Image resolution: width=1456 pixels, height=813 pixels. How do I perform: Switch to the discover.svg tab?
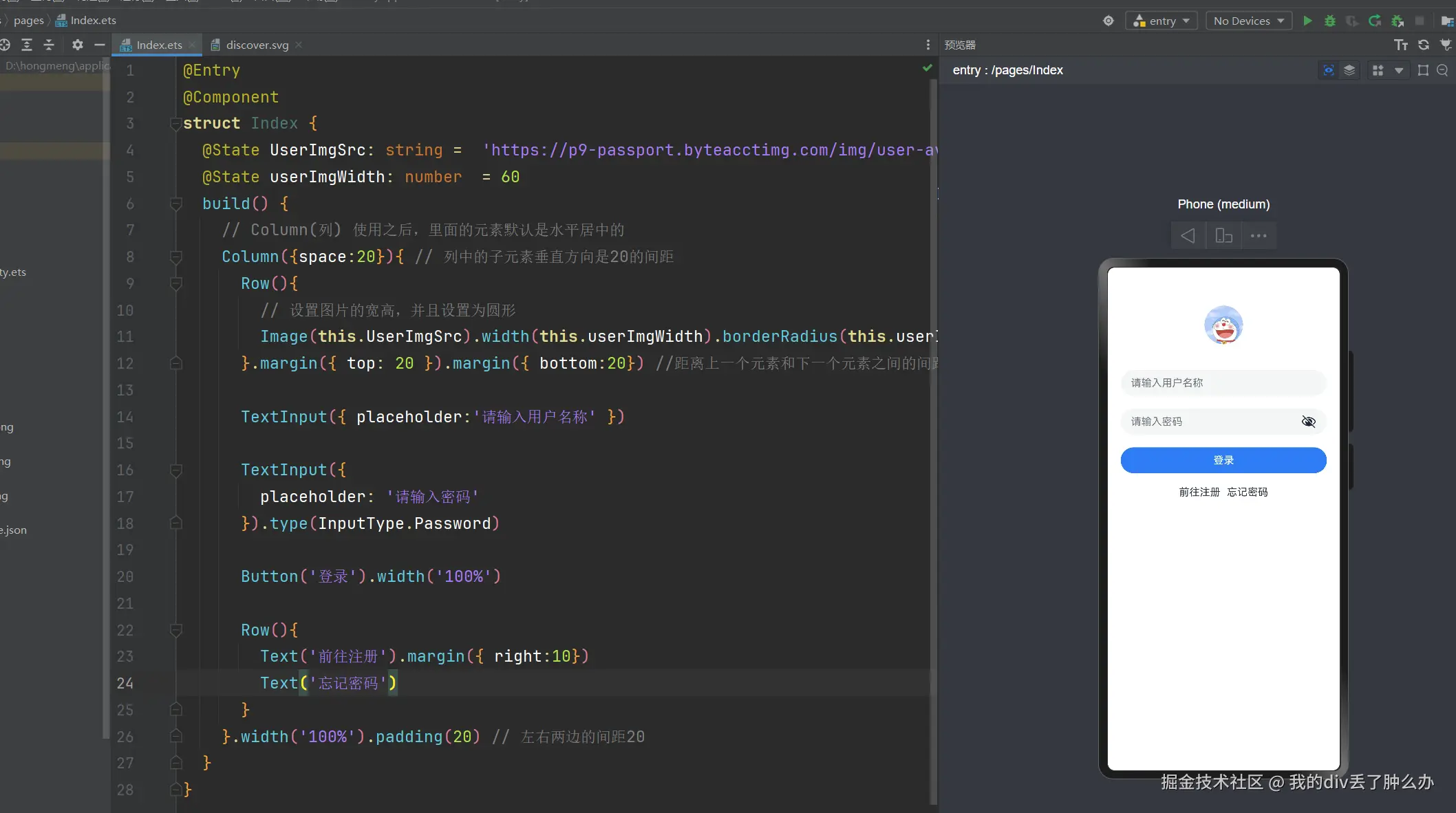(257, 45)
